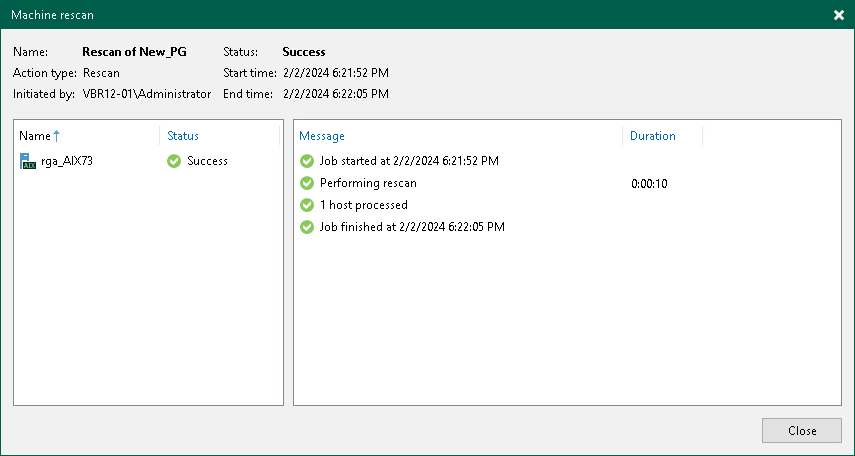855x456 pixels.
Task: Sort by the Status column header
Action: tap(183, 136)
